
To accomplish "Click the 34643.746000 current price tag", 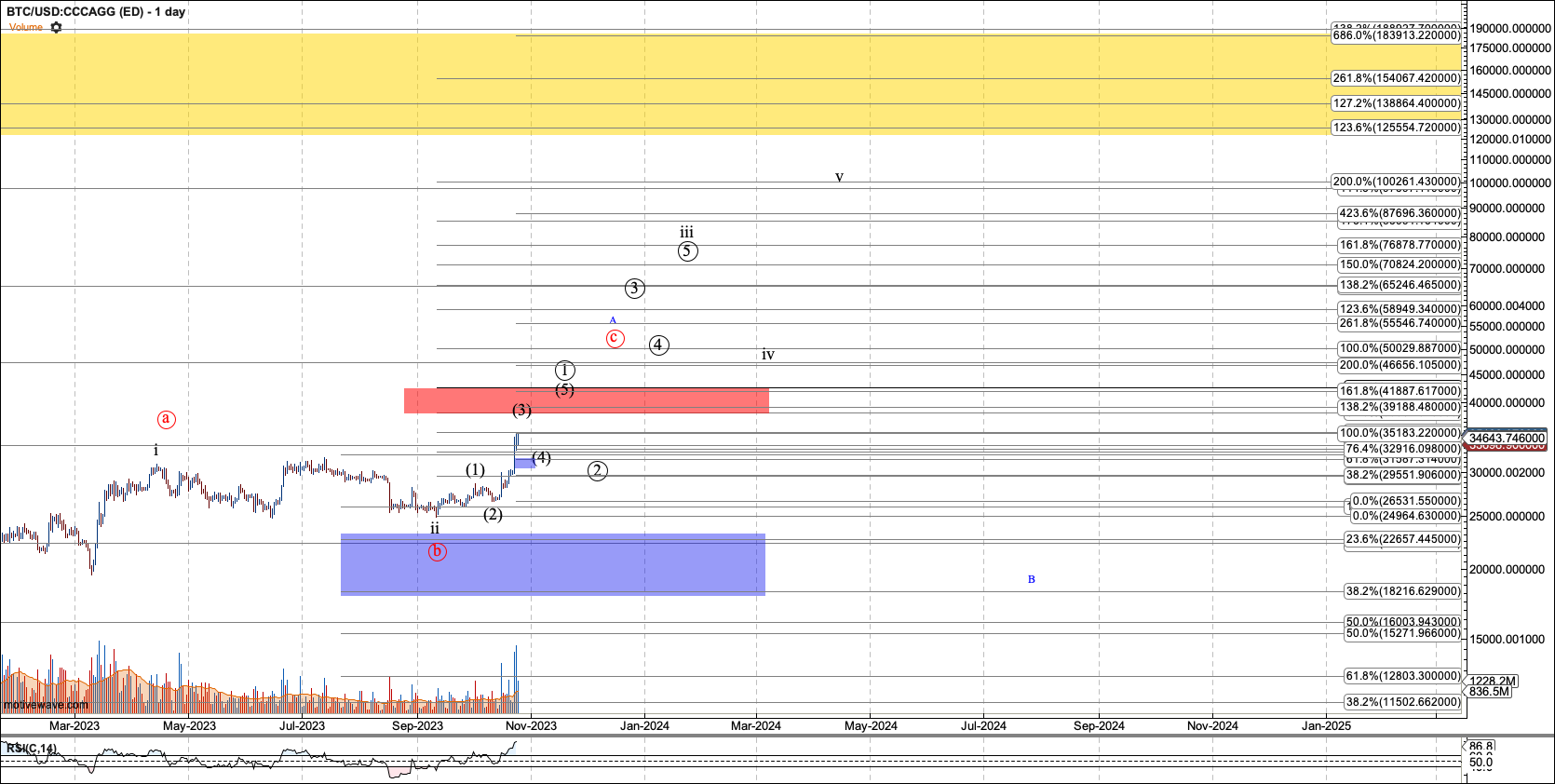I will [x=1506, y=438].
